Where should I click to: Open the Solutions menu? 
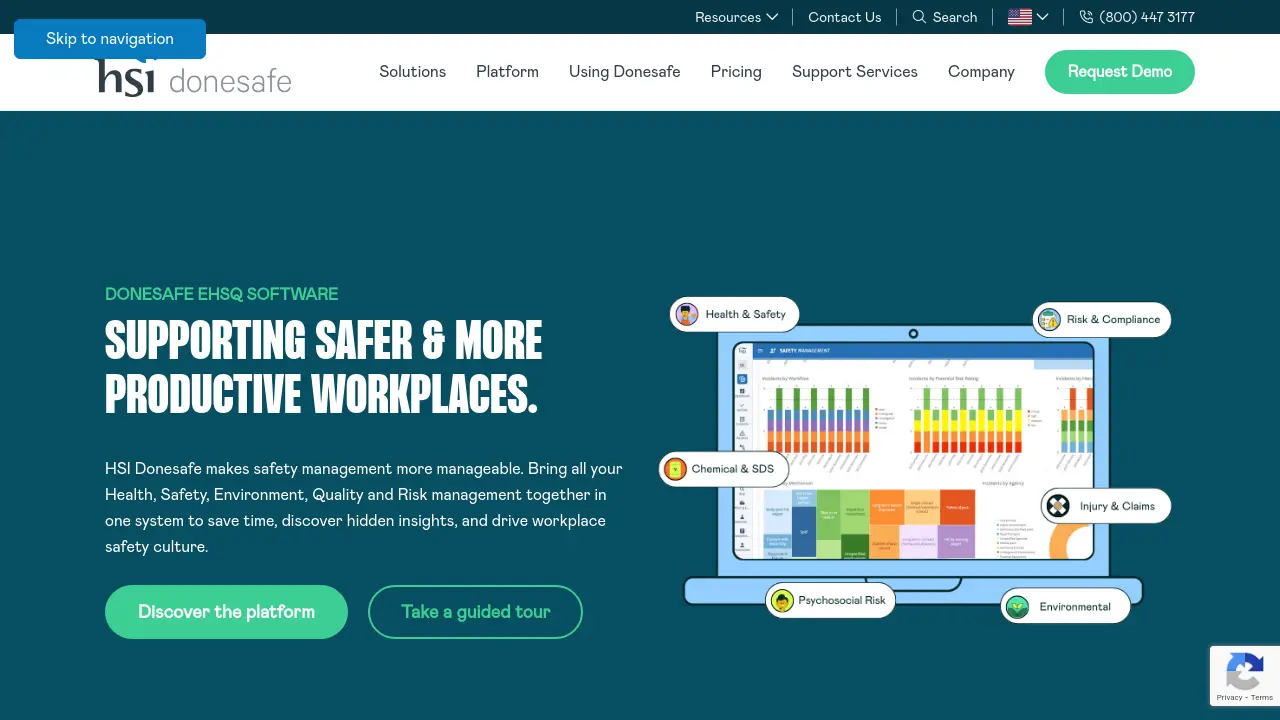pyautogui.click(x=412, y=72)
